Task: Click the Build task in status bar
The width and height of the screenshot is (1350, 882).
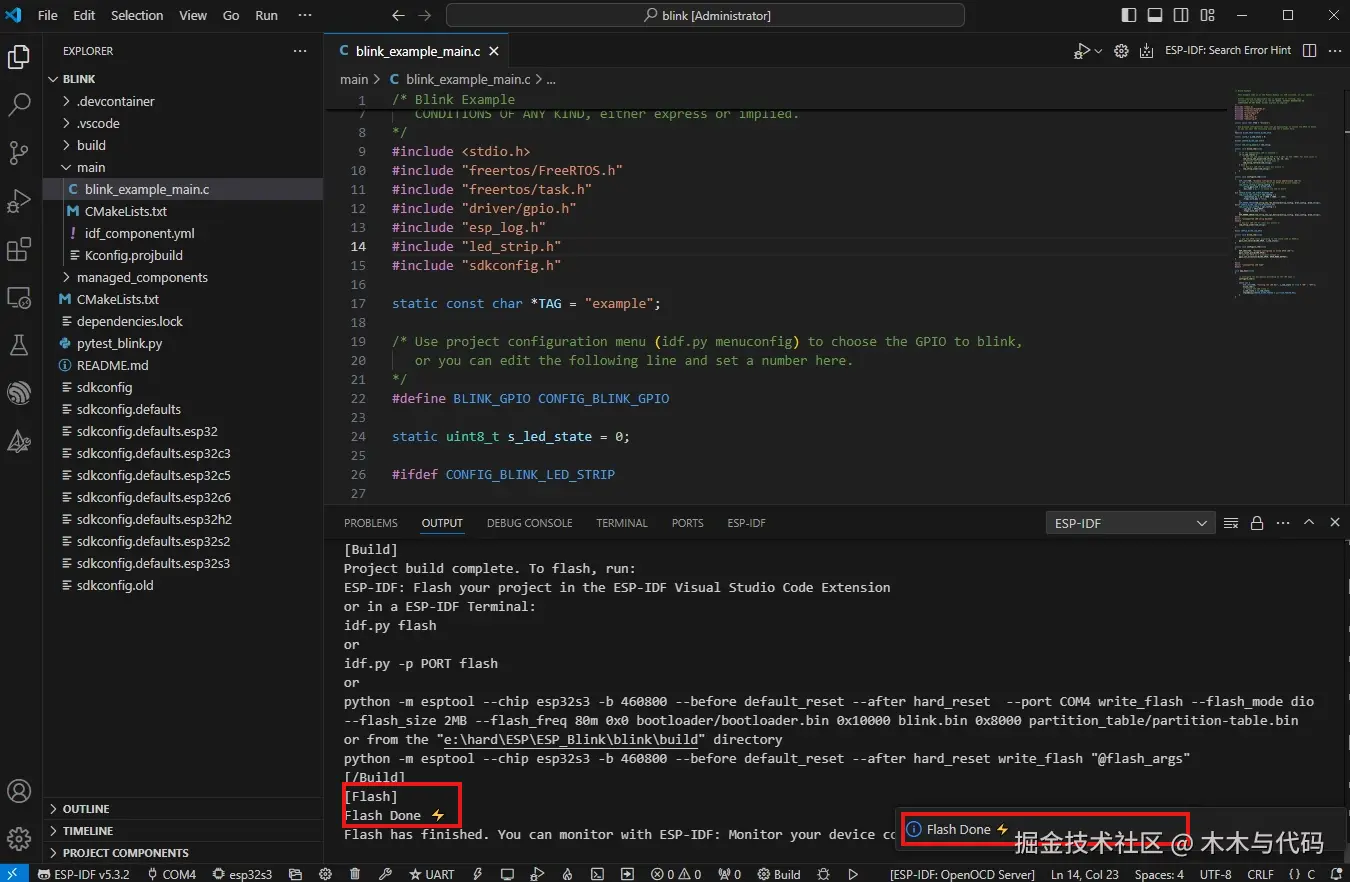Action: click(778, 874)
